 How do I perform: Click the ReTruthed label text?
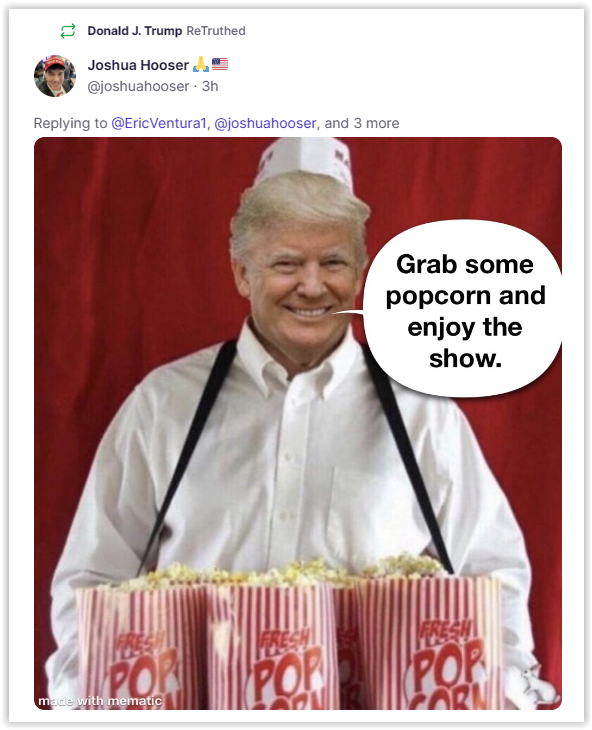215,31
